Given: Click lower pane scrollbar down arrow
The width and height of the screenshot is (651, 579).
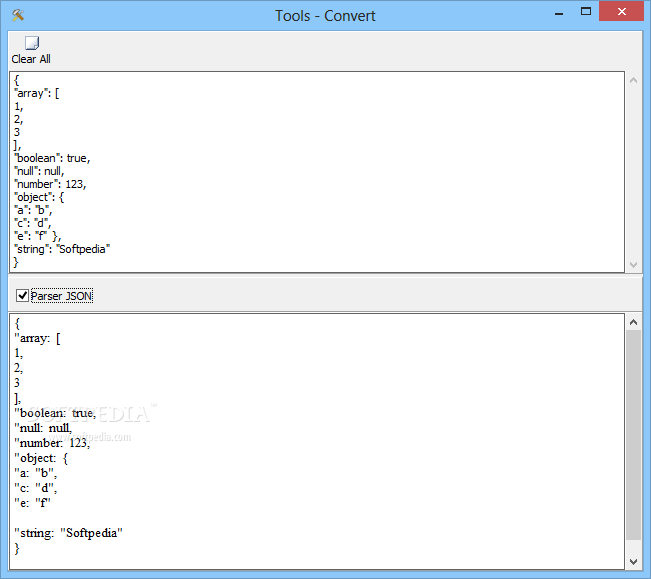Looking at the screenshot, I should click(x=633, y=562).
